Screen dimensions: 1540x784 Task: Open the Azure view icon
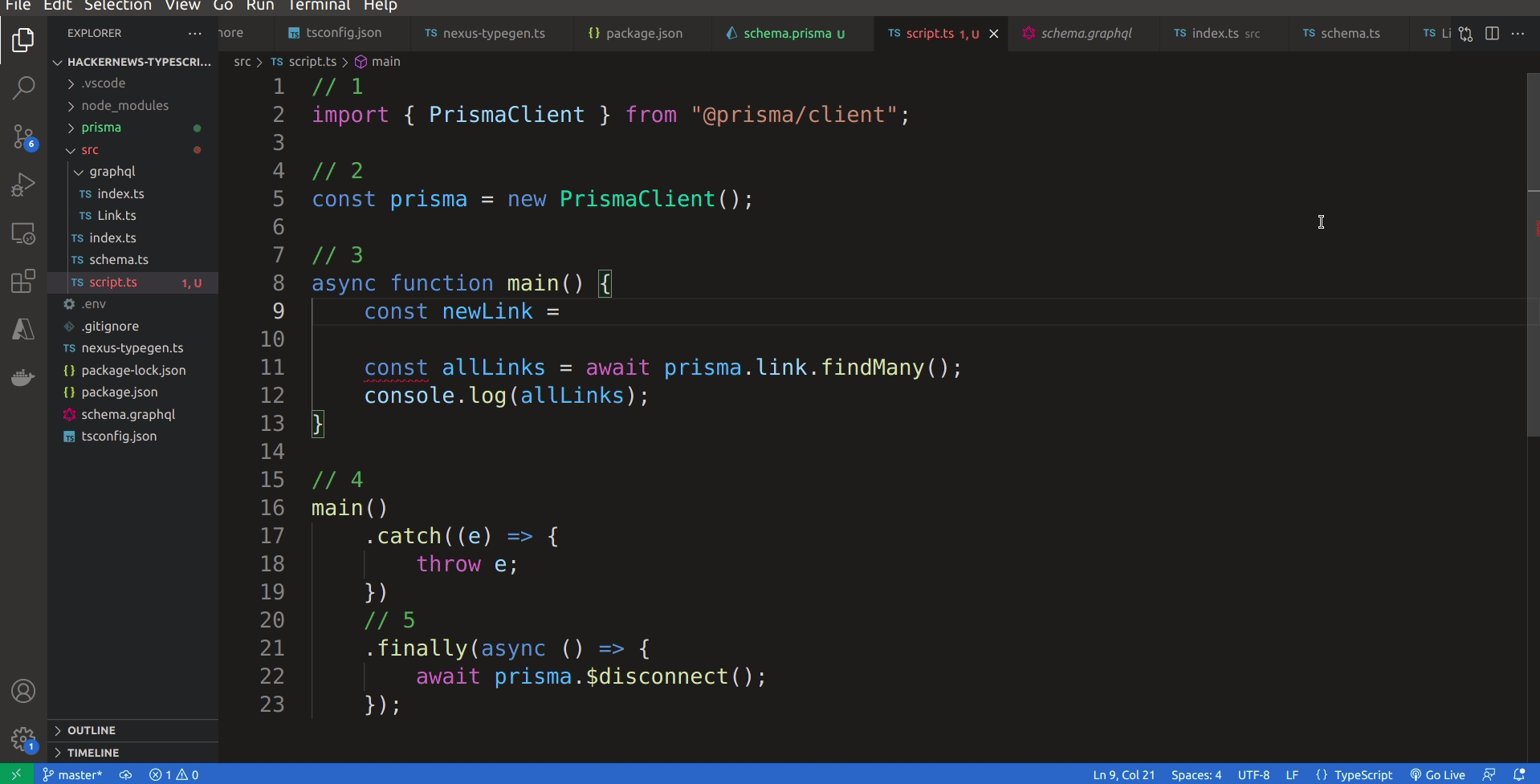click(23, 329)
